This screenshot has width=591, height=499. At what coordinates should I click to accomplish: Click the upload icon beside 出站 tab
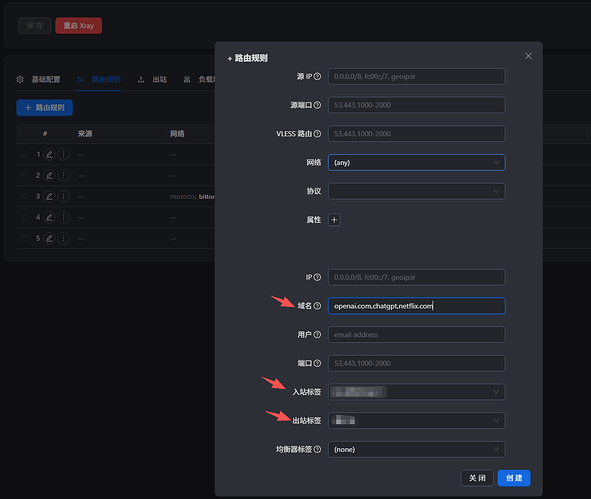coord(141,80)
